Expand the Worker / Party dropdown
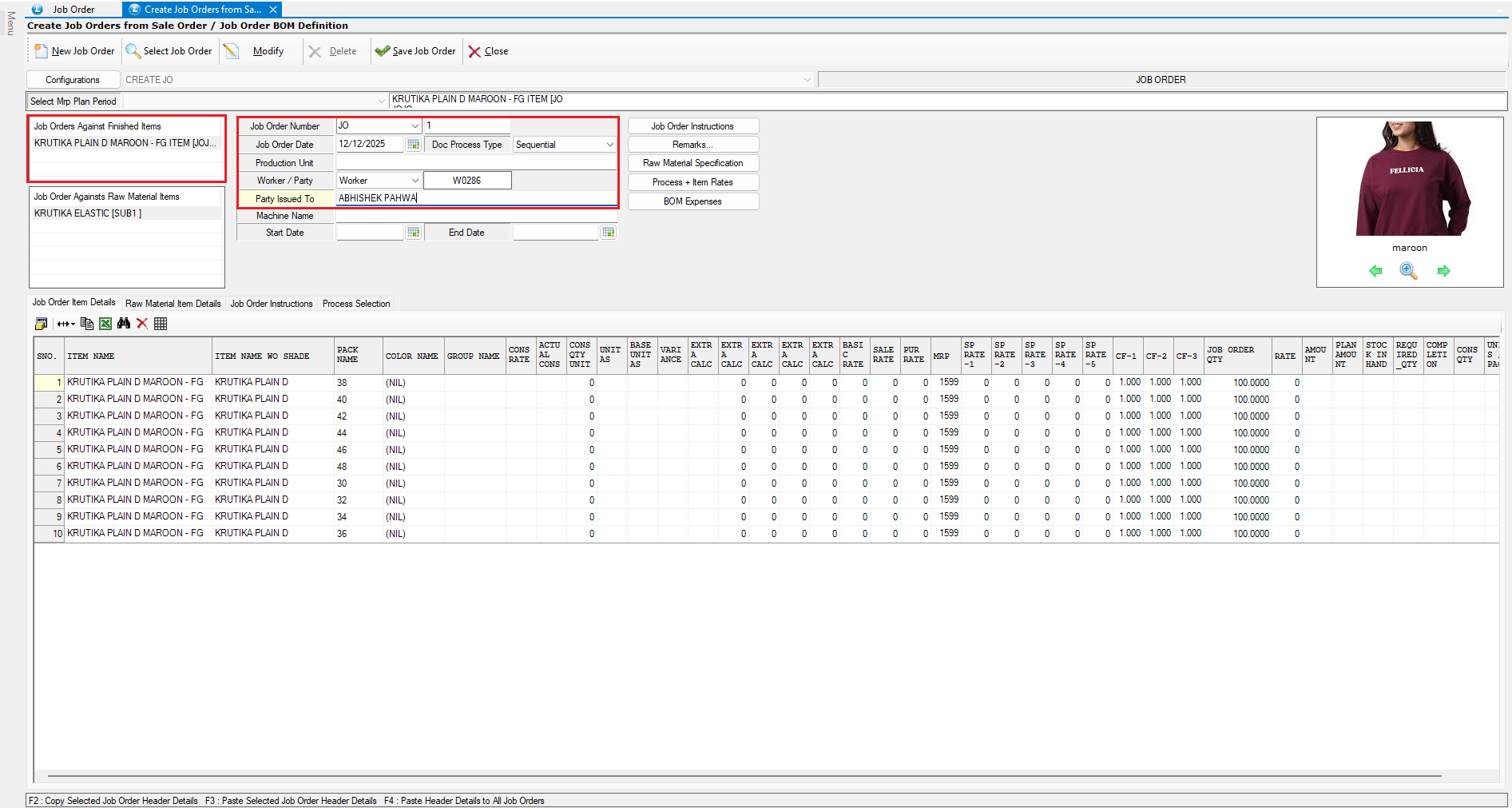This screenshot has height=808, width=1512. [415, 181]
